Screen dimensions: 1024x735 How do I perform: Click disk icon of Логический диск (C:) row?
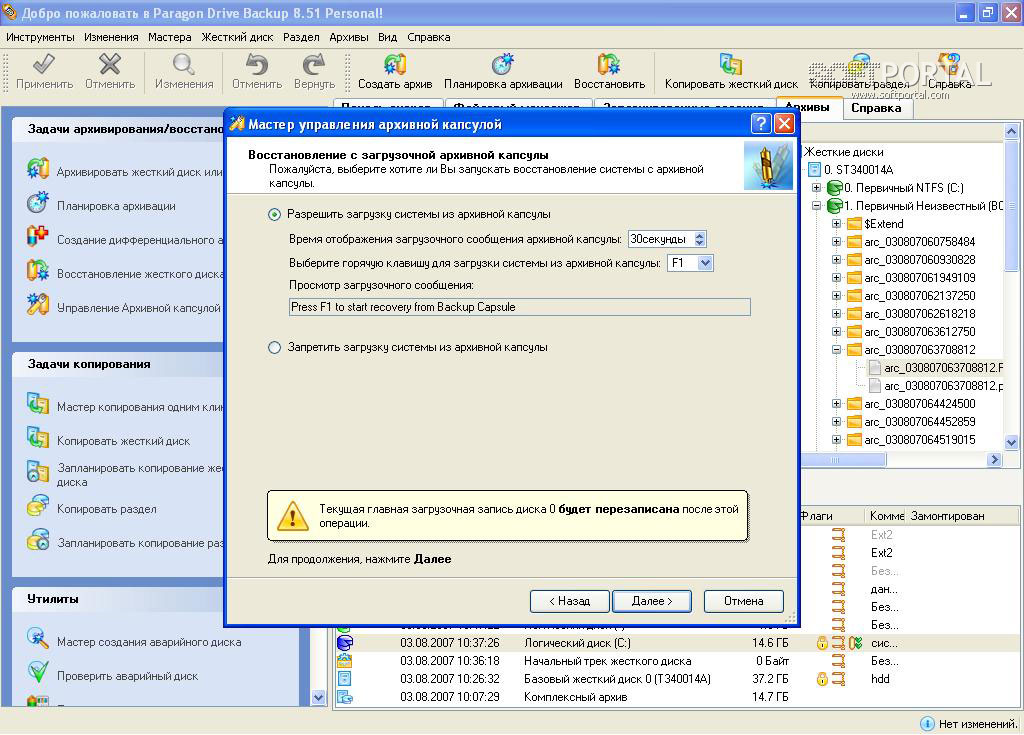(x=345, y=643)
